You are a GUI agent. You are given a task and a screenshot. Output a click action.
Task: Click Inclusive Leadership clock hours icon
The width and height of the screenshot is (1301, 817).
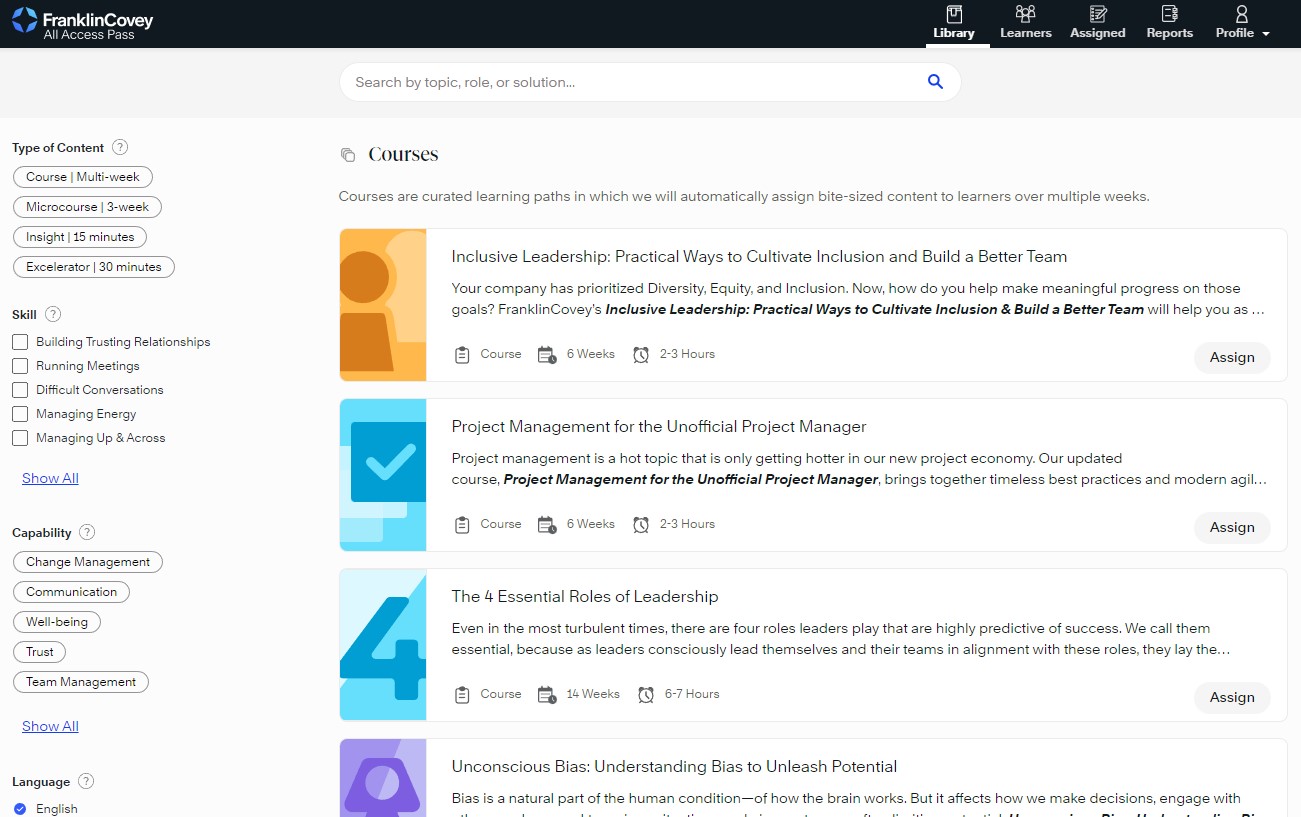(x=641, y=354)
